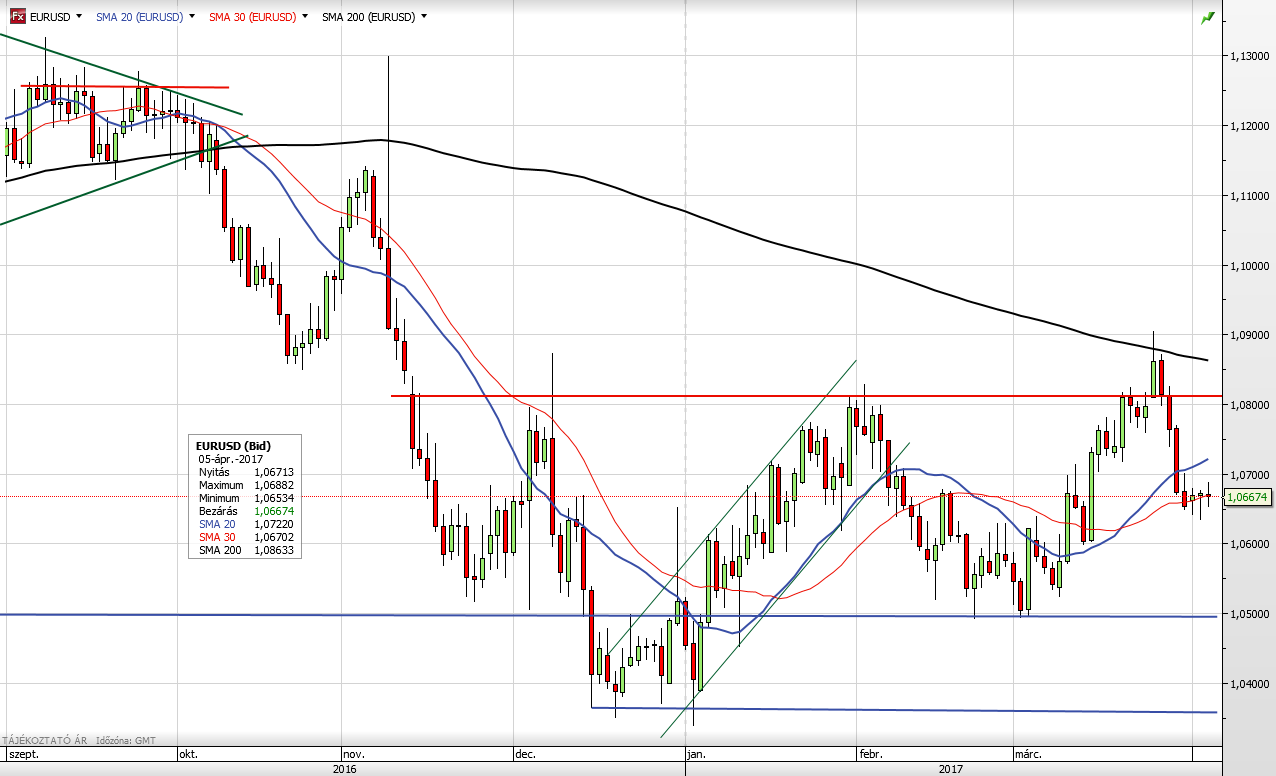Click the 1,04000 price axis label
This screenshot has width=1276, height=776.
point(1252,685)
